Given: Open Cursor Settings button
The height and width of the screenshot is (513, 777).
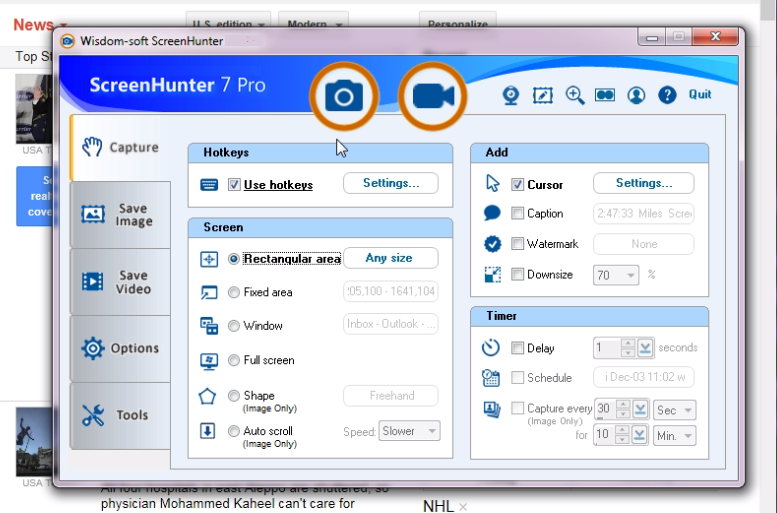Looking at the screenshot, I should [643, 183].
